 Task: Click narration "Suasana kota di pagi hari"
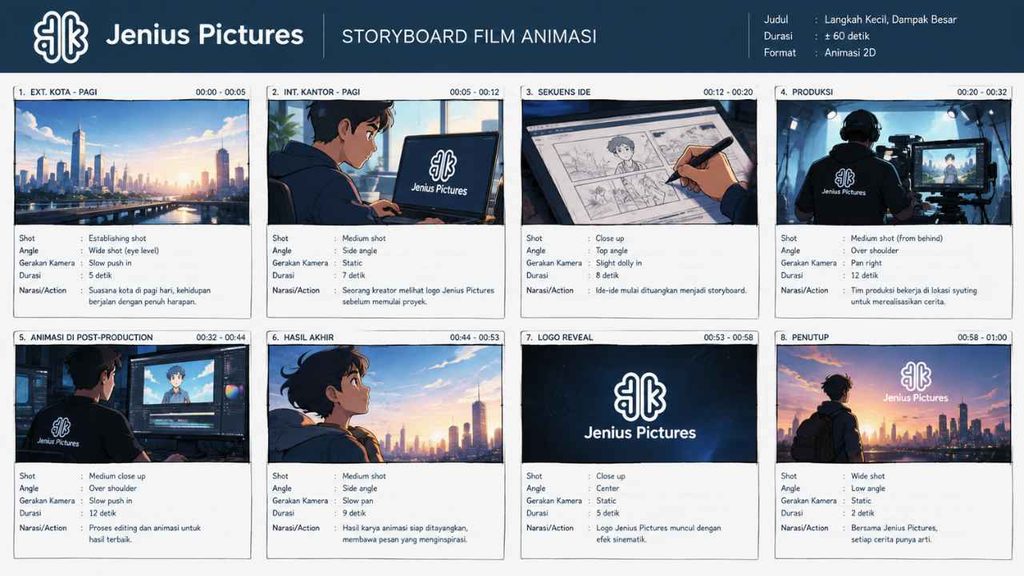(130, 290)
